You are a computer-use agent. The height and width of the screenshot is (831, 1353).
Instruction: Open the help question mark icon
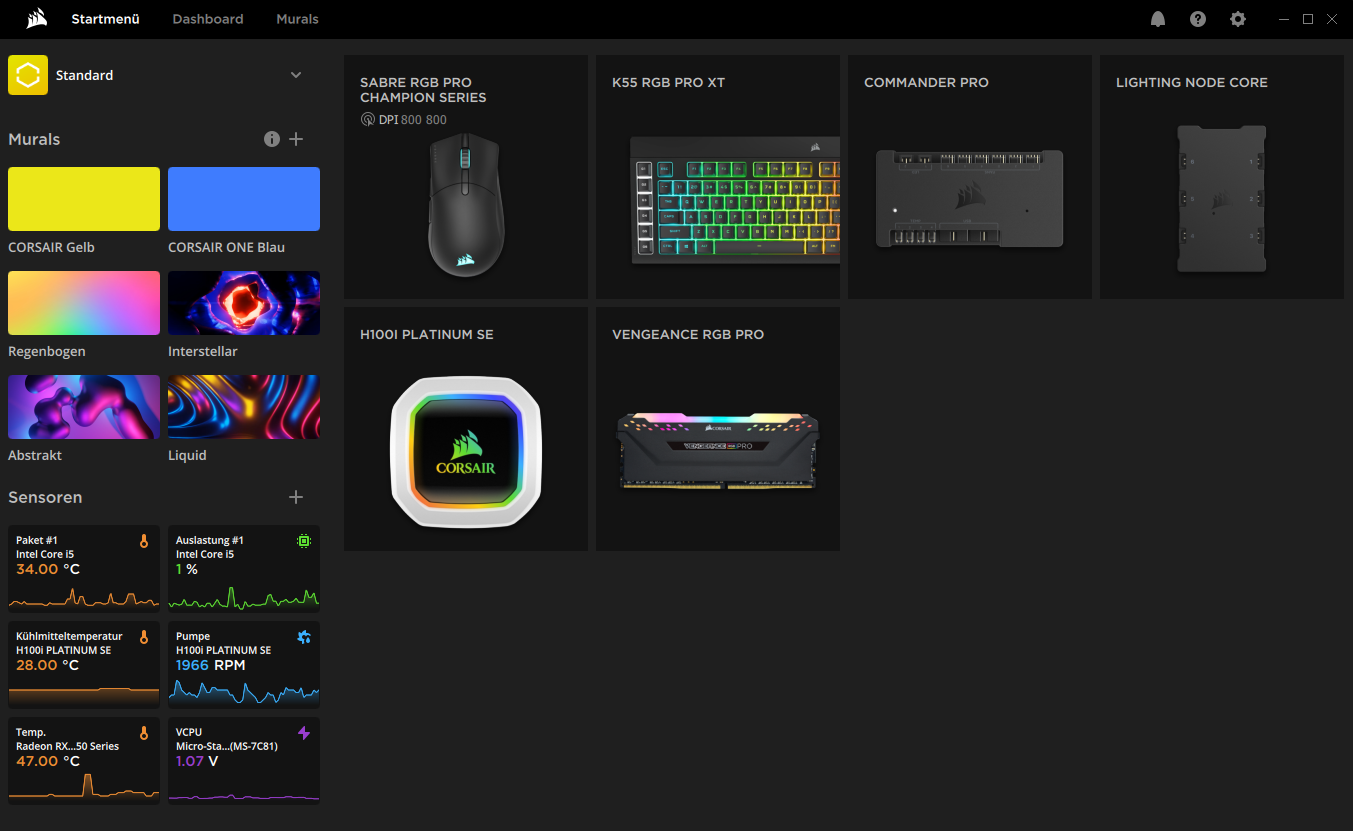1198,19
